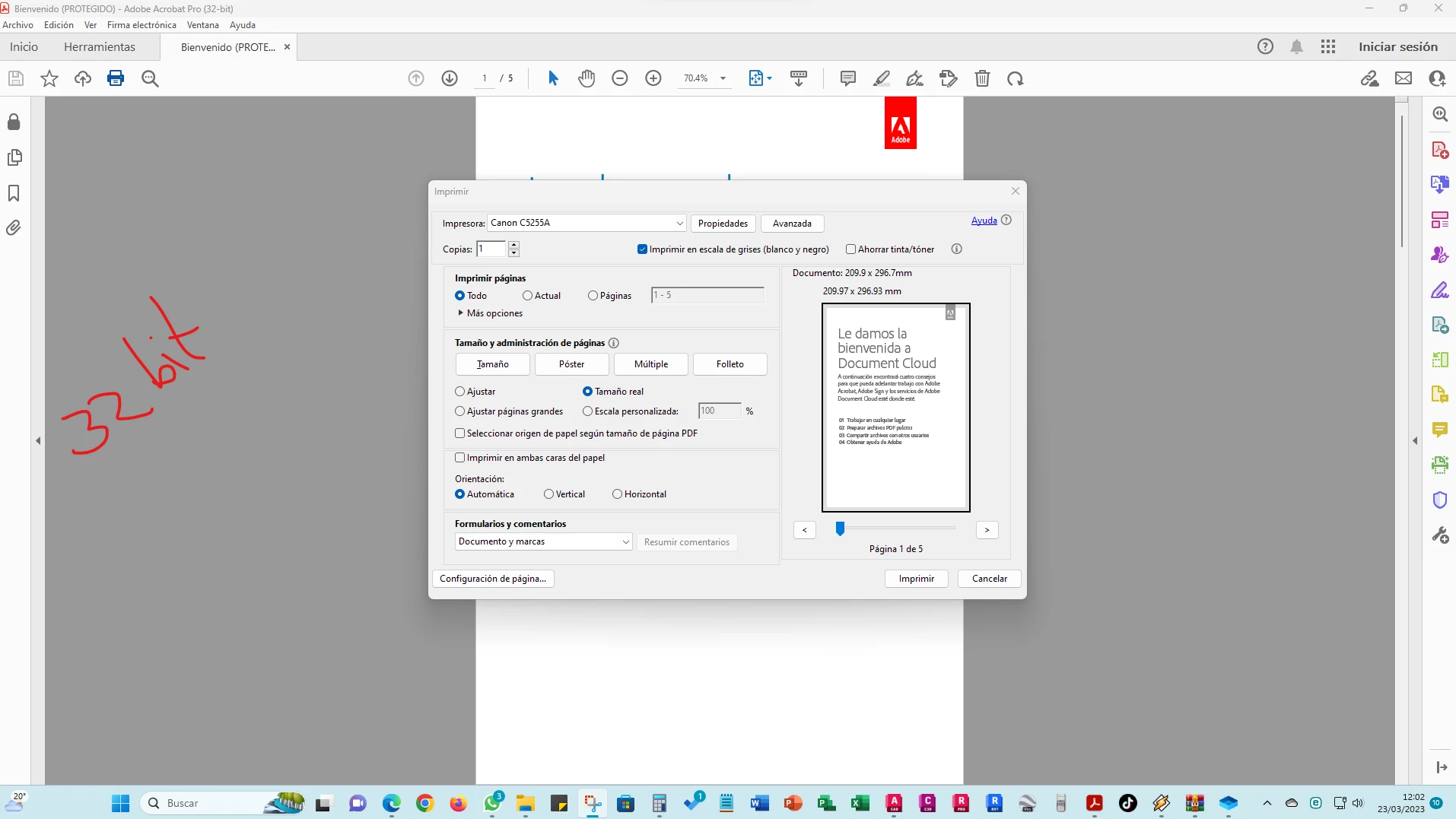This screenshot has width=1456, height=819.
Task: Add a sticky note comment
Action: [848, 78]
